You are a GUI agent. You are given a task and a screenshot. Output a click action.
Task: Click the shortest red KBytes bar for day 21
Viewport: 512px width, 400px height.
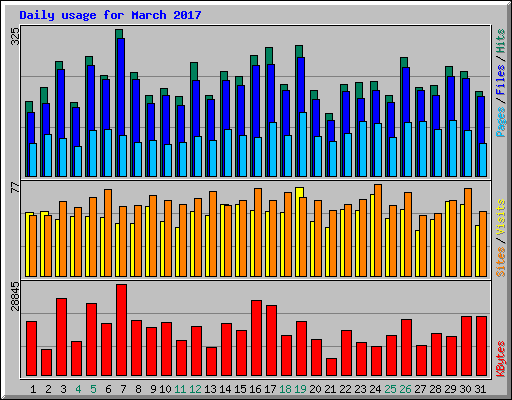point(331,367)
